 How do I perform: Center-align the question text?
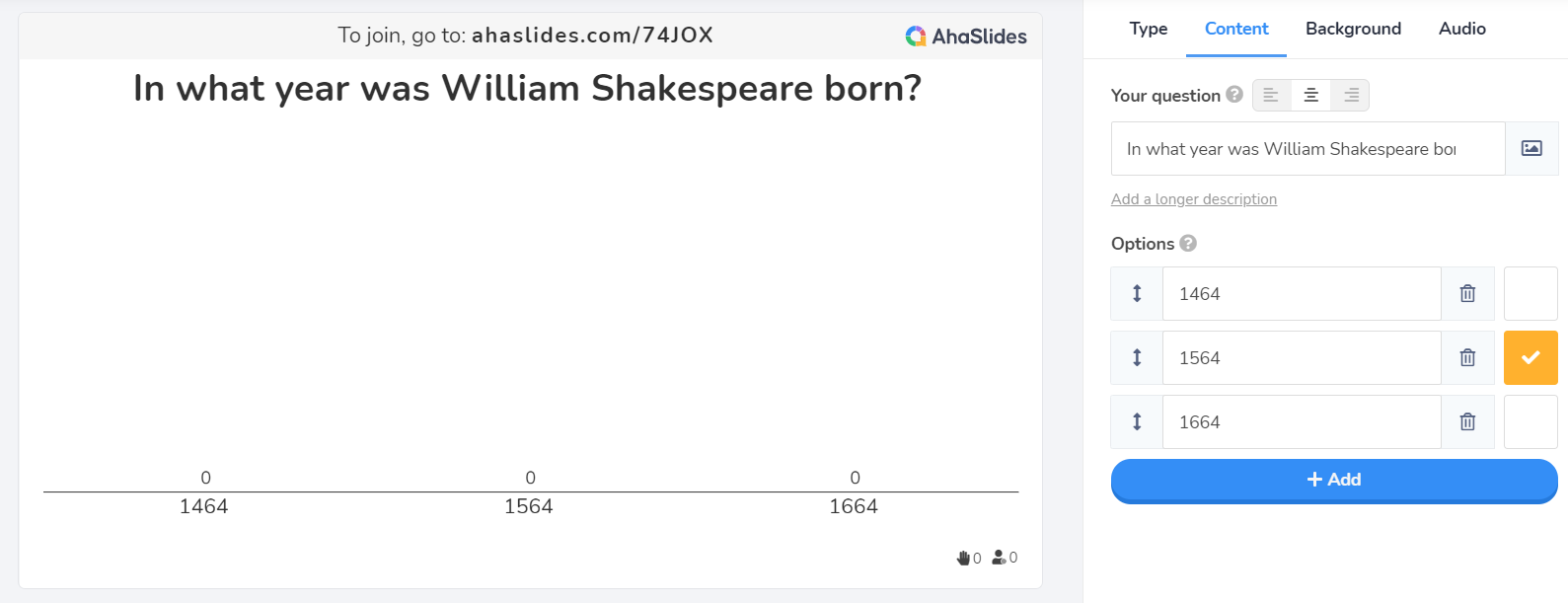(1311, 95)
